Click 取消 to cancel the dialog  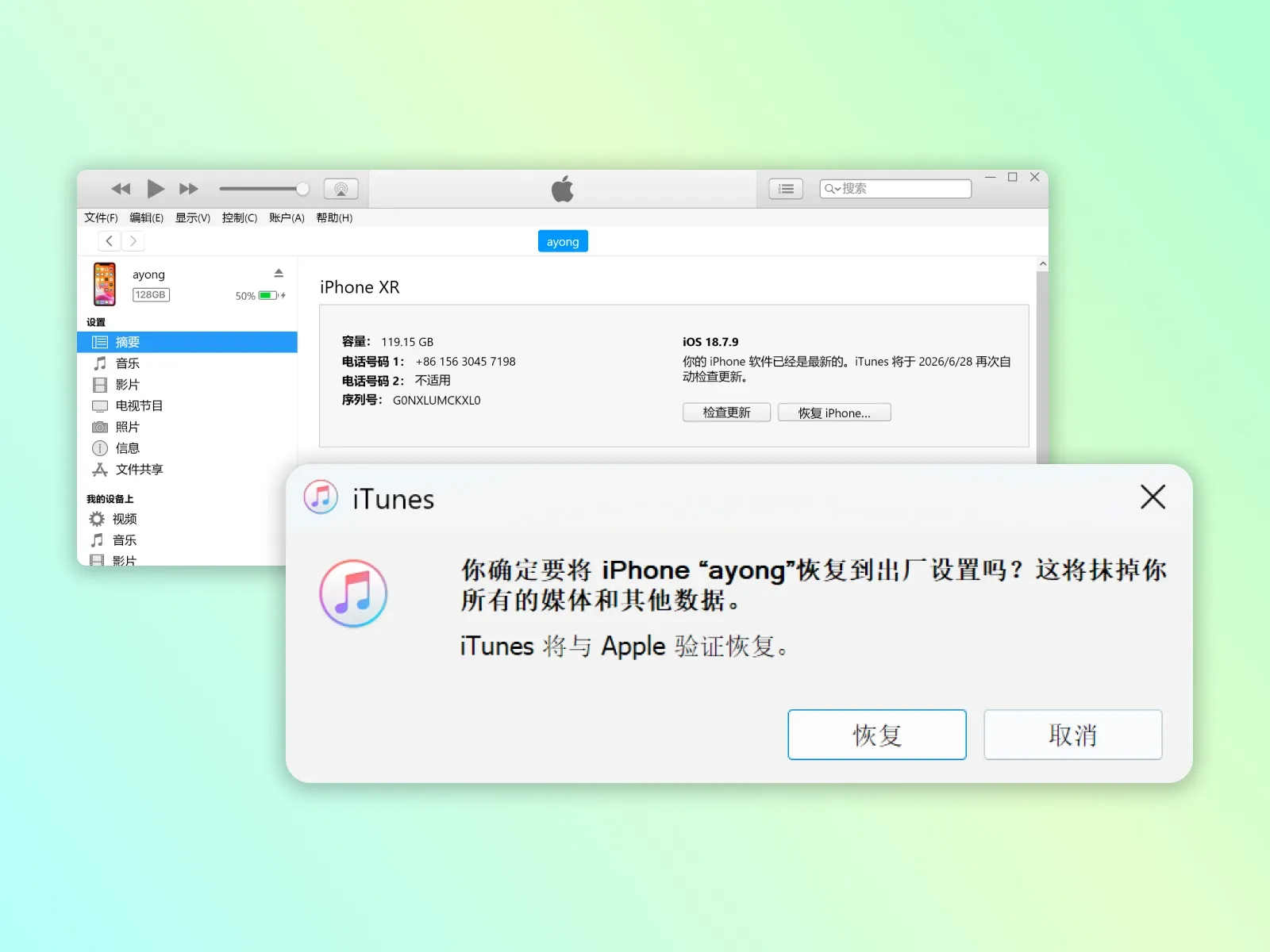tap(1073, 735)
